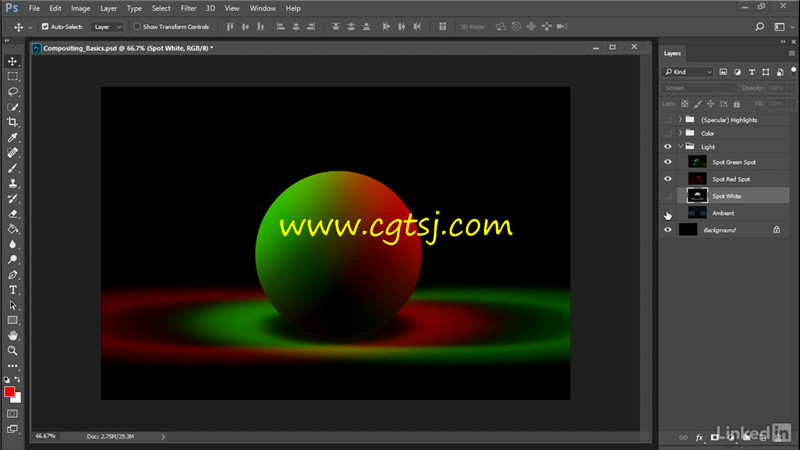Select the Move tool
This screenshot has height=450, width=800.
(x=13, y=61)
